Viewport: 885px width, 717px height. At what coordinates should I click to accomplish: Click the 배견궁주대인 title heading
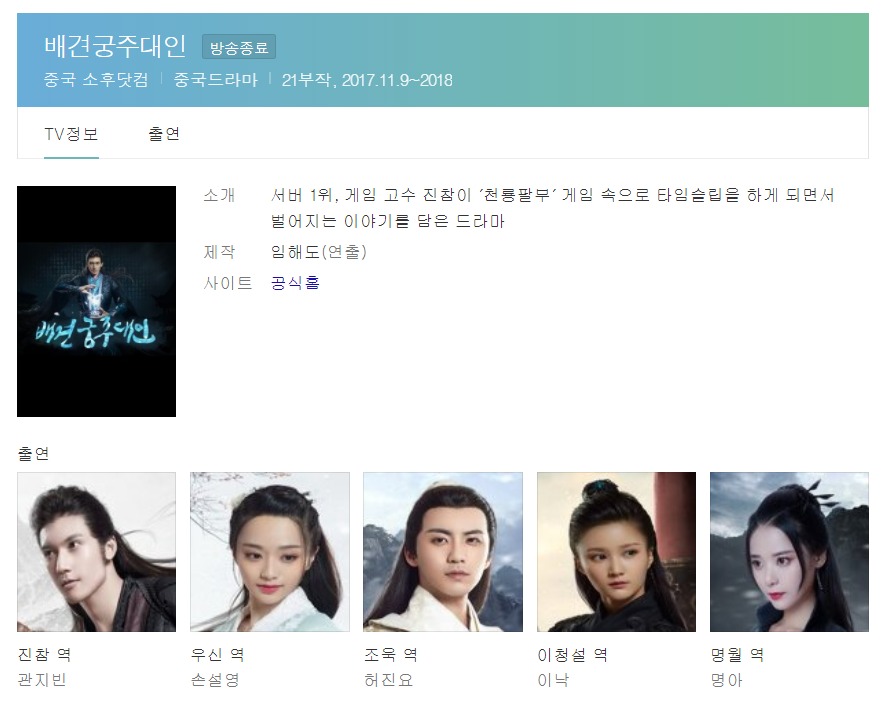115,46
